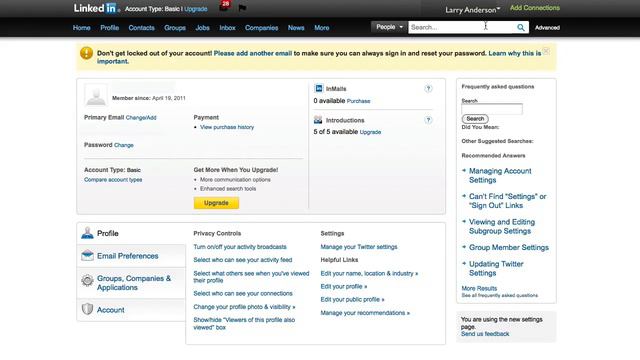Open Group Member Settings FAQ answer
Screen dimensions: 640x360
click(x=509, y=247)
